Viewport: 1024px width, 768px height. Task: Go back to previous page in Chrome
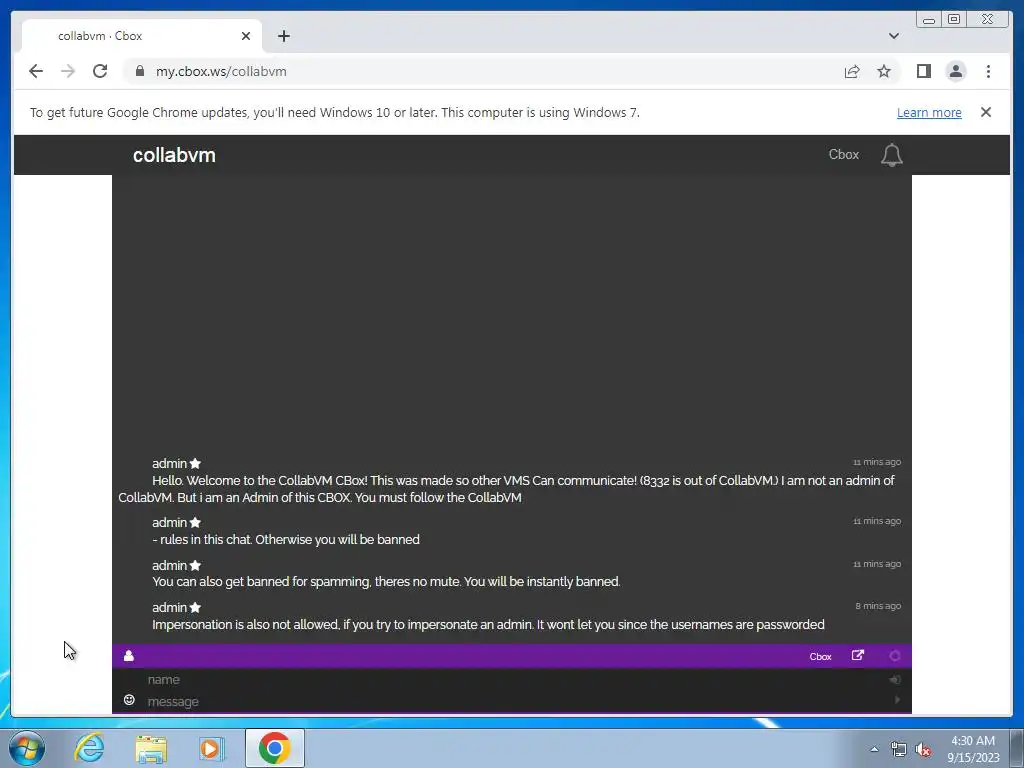[x=36, y=71]
